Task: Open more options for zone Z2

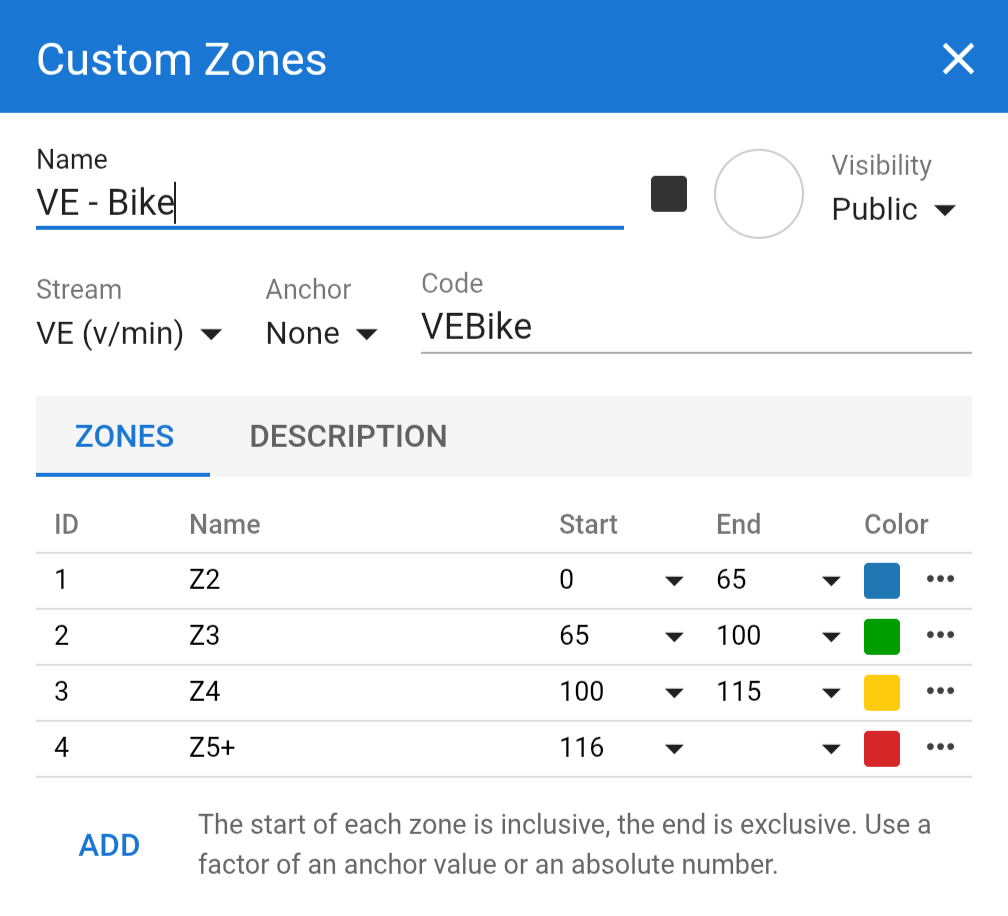Action: click(940, 580)
